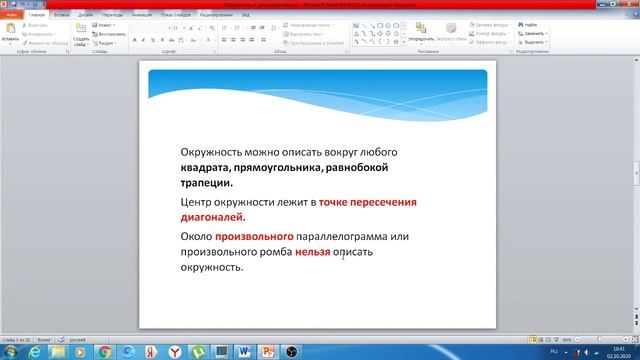The height and width of the screenshot is (360, 640).
Task: Increase the font size
Action: tap(191, 28)
